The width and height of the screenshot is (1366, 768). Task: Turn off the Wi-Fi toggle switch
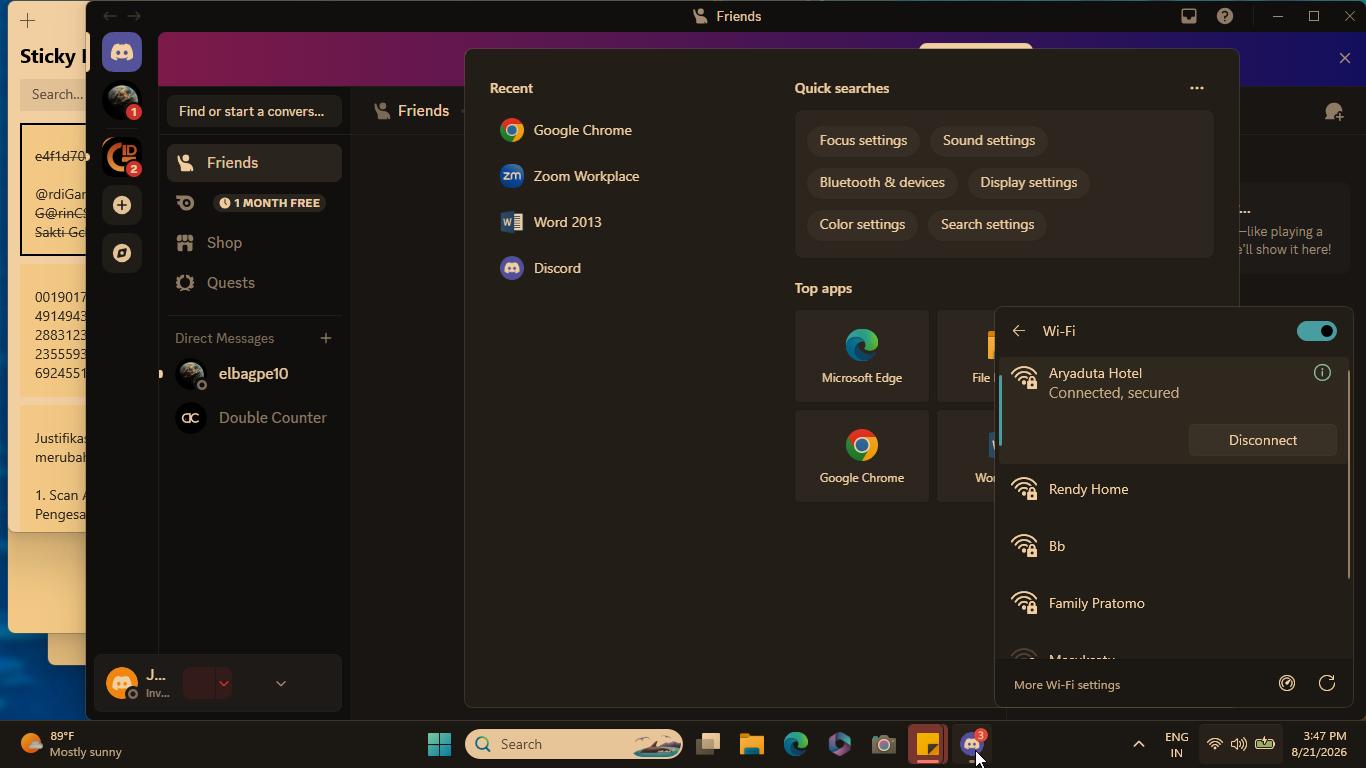(x=1316, y=331)
